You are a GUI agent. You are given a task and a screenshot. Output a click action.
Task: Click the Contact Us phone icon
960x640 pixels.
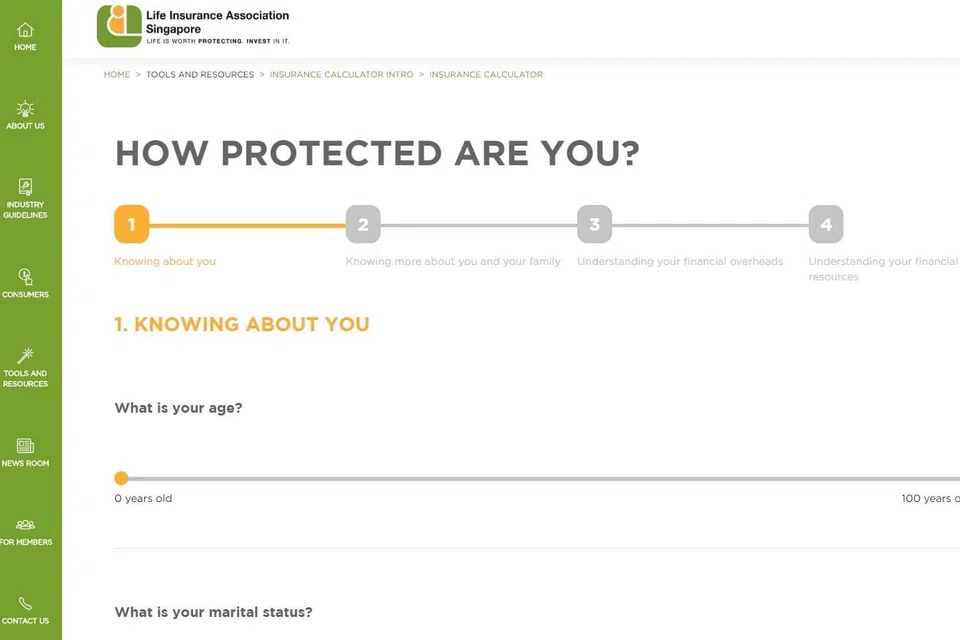coord(25,604)
